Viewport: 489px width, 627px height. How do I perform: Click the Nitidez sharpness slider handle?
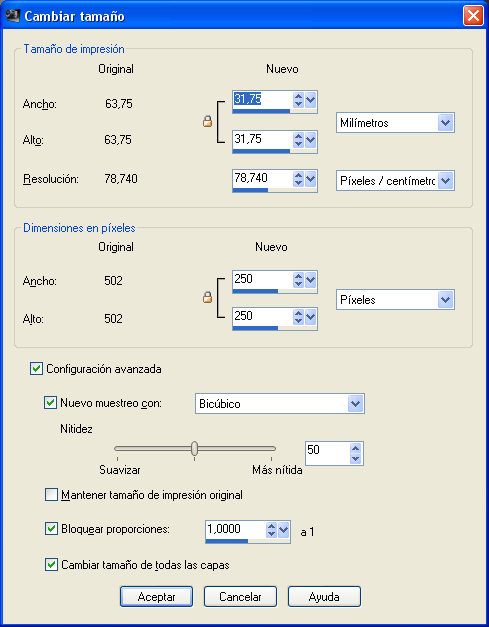(194, 448)
